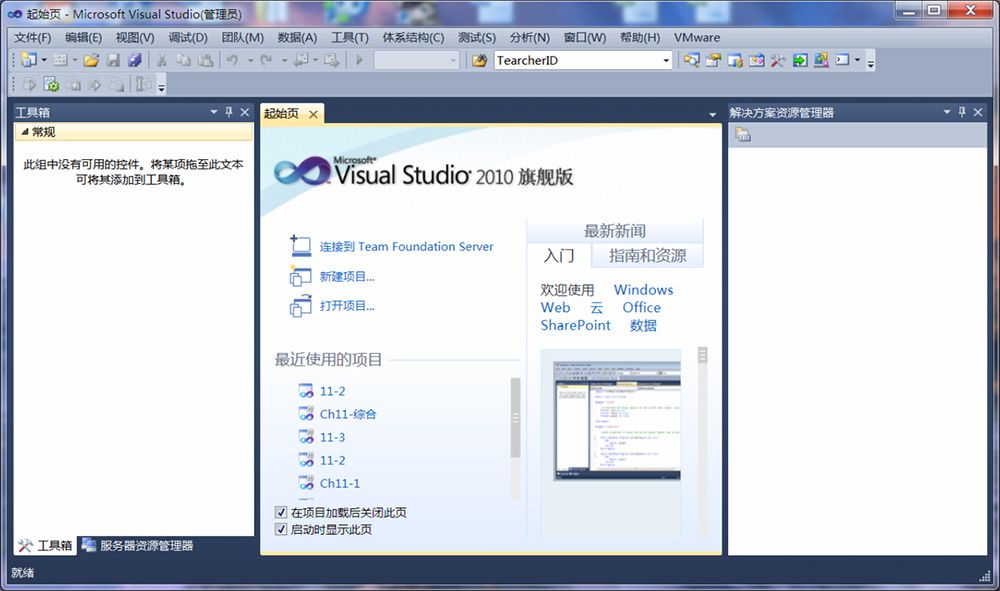Open the New Project dropdown arrow

coord(44,60)
